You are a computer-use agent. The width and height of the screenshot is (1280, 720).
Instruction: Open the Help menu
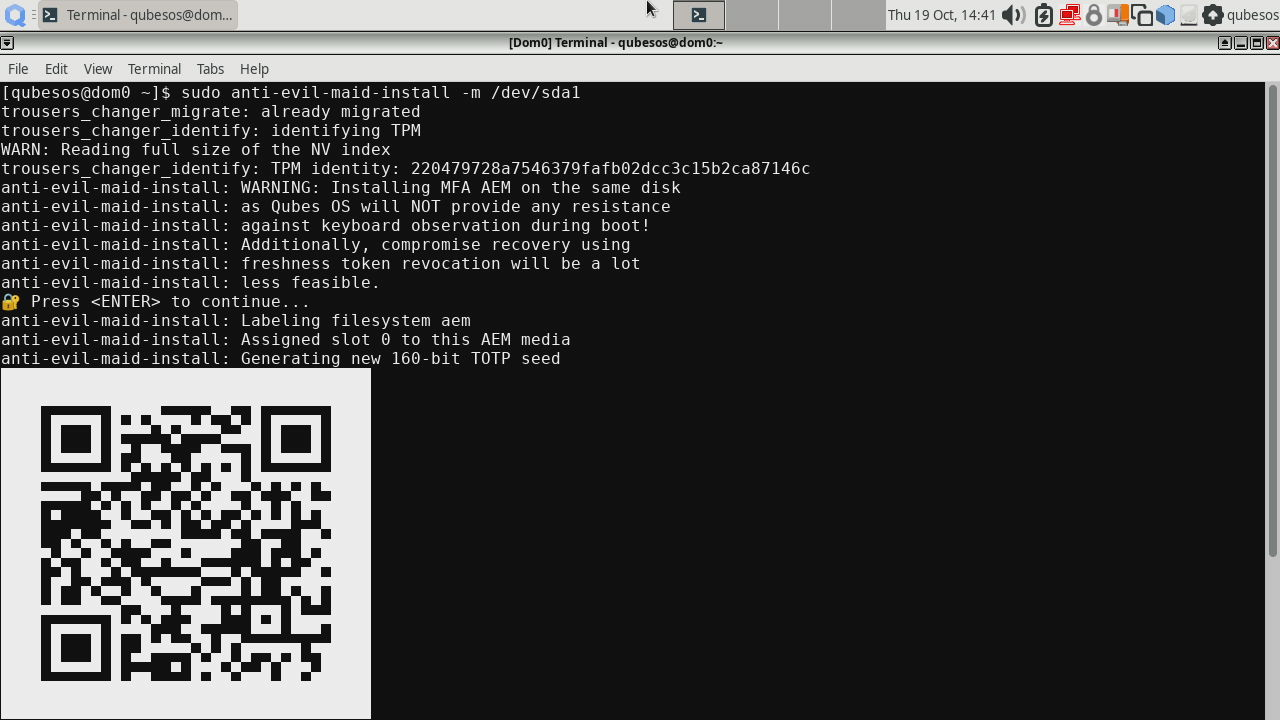pyautogui.click(x=254, y=69)
